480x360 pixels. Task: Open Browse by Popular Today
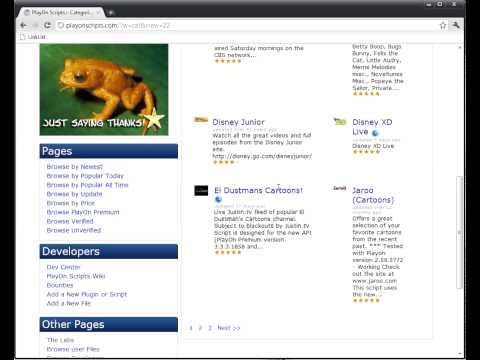[x=85, y=176]
